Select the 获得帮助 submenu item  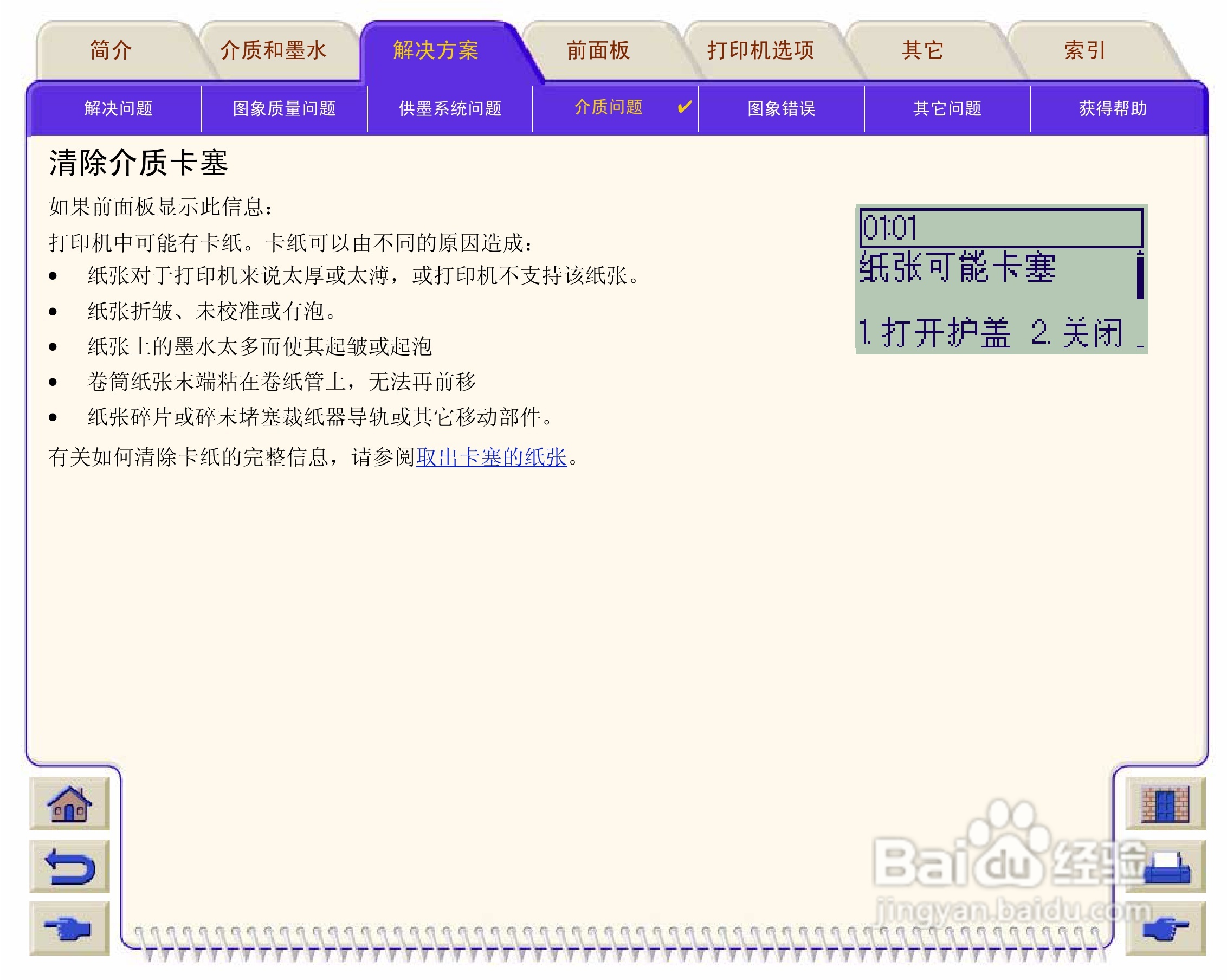(x=1113, y=108)
